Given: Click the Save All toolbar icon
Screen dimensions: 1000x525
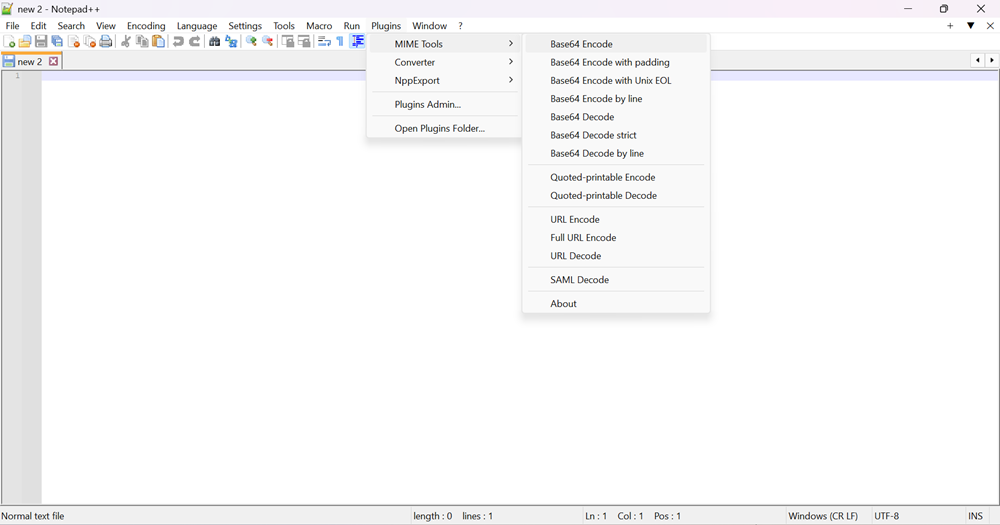Looking at the screenshot, I should pyautogui.click(x=57, y=42).
